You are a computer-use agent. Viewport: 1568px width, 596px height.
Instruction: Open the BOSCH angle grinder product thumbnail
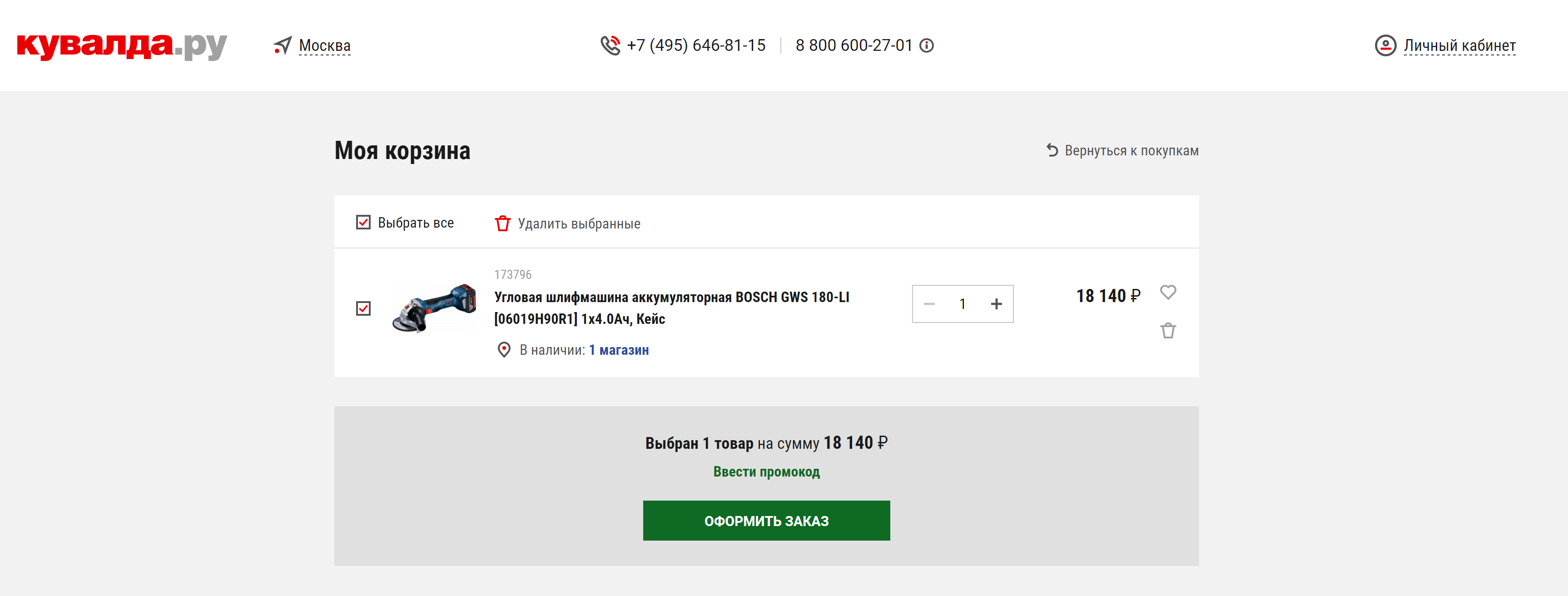point(434,308)
